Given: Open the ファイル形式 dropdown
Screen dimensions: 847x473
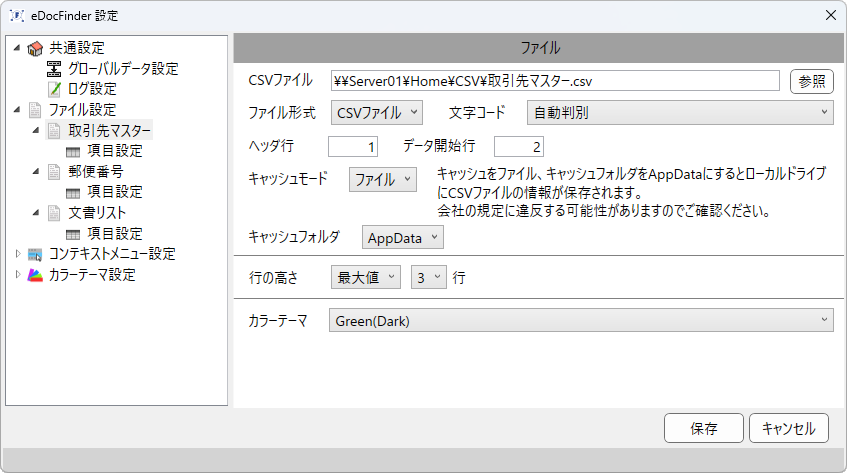Looking at the screenshot, I should [x=377, y=113].
